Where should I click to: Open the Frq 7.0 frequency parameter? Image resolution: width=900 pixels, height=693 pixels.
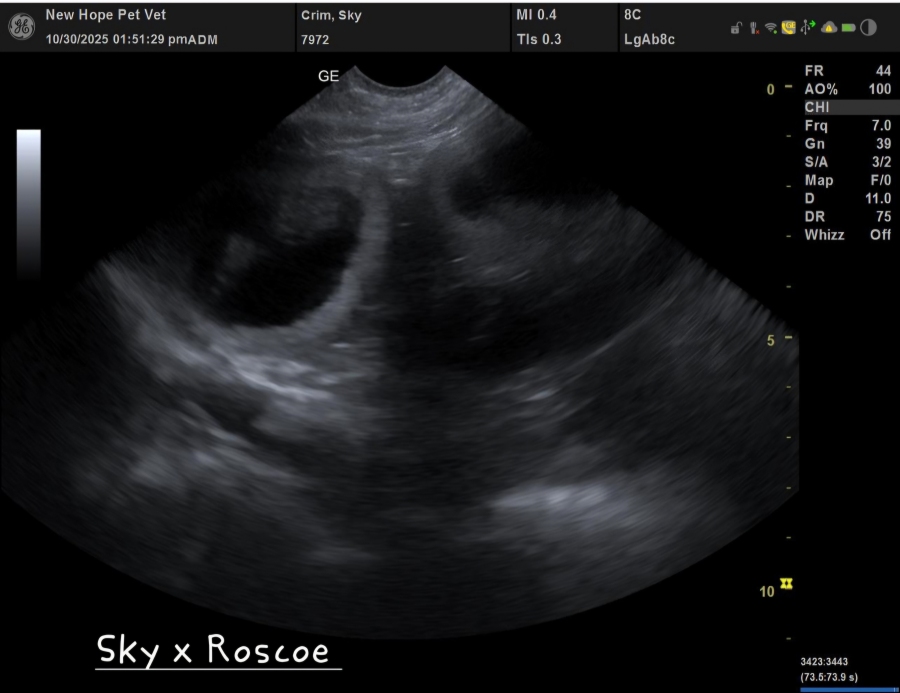[x=847, y=125]
